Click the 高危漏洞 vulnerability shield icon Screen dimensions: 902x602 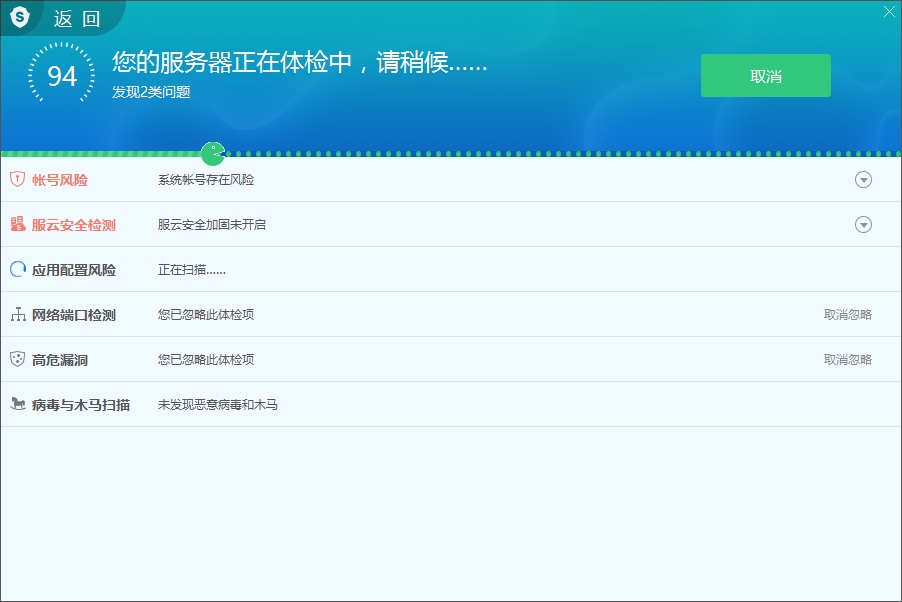pos(17,358)
